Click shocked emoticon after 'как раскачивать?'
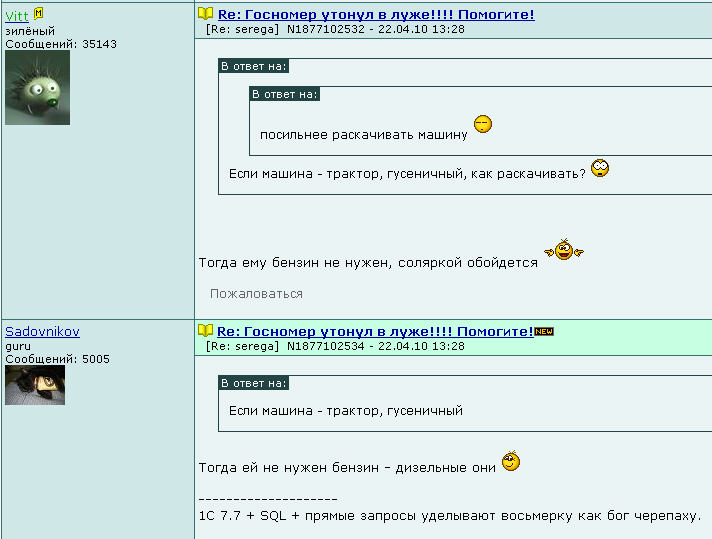712x539 pixels. click(x=600, y=168)
